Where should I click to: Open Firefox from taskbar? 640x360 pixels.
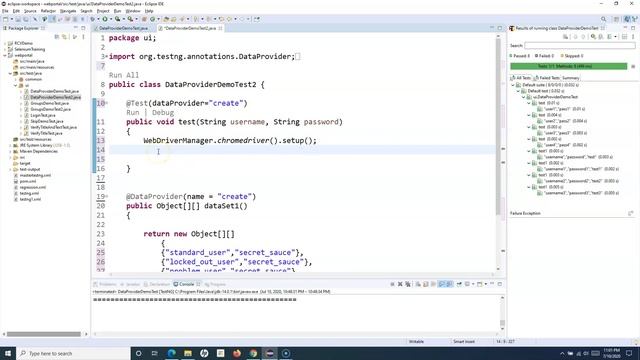[x=237, y=353]
